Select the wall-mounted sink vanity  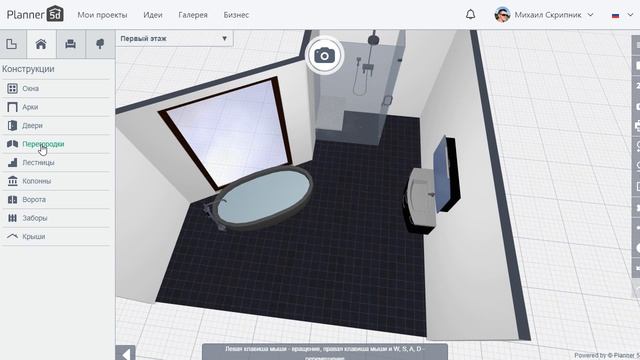click(420, 201)
